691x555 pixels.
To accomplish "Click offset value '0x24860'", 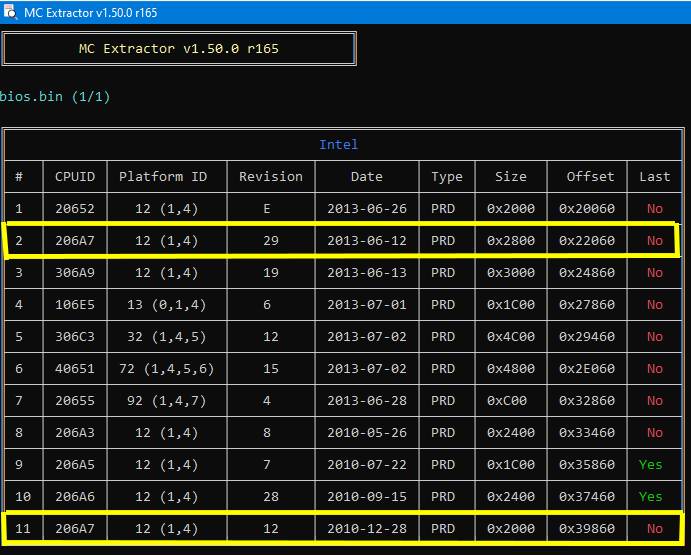I will (x=587, y=273).
